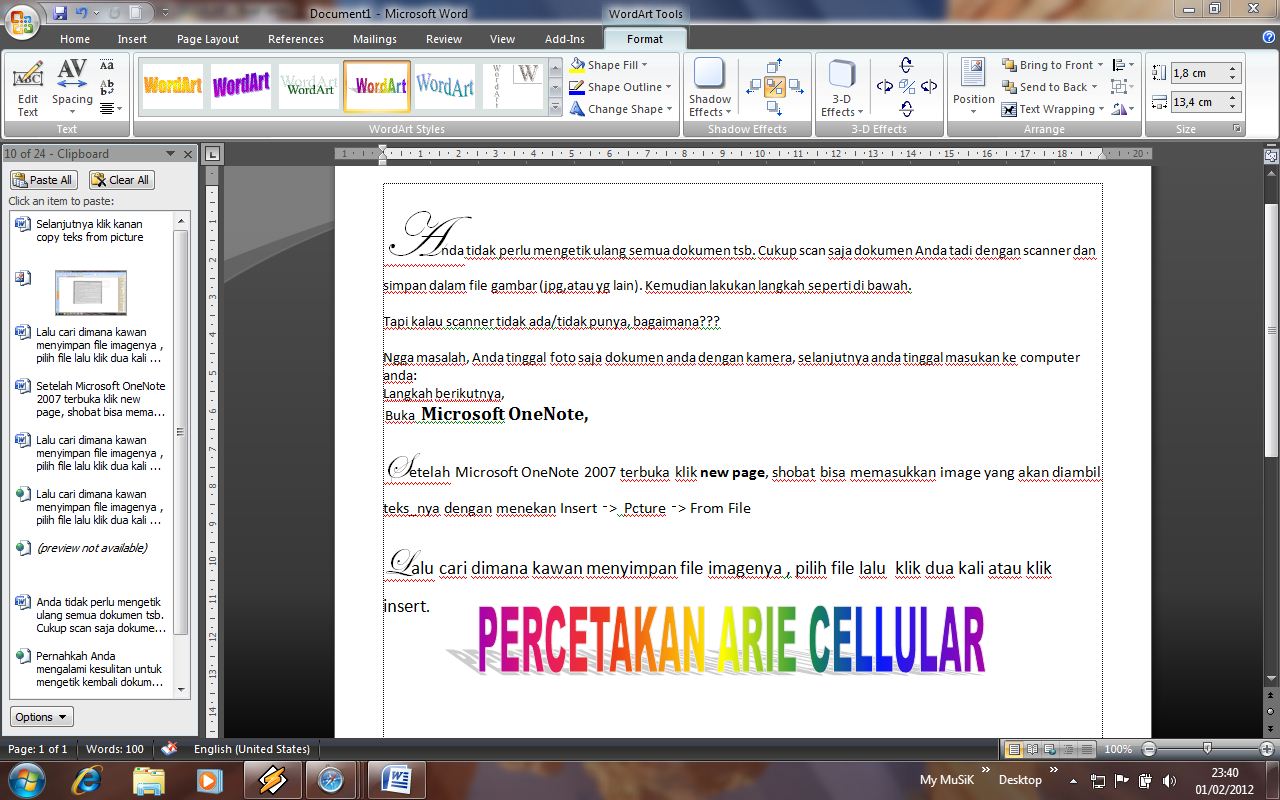Screen dimensions: 1280x800
Task: Click the Edit Text button
Action: coord(28,88)
